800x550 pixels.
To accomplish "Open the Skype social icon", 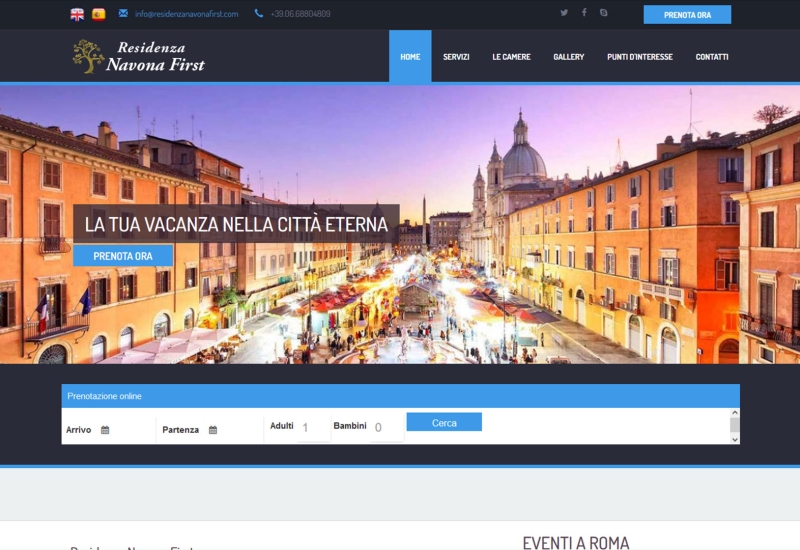I will tap(604, 13).
